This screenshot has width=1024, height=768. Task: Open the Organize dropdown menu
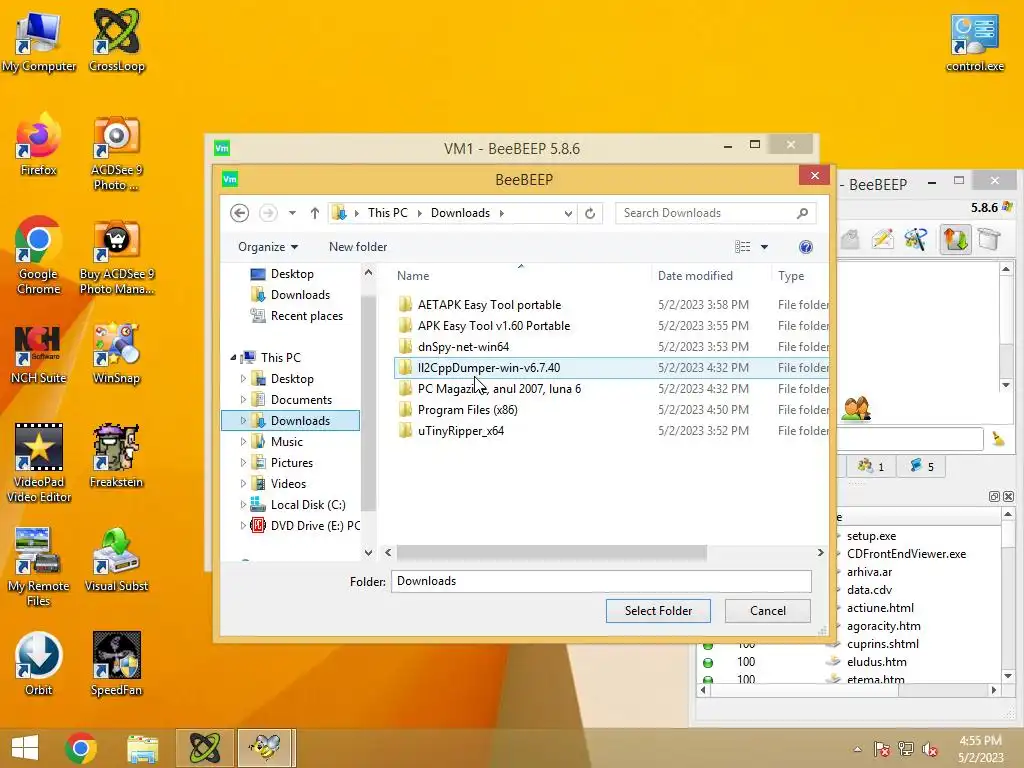pyautogui.click(x=268, y=247)
